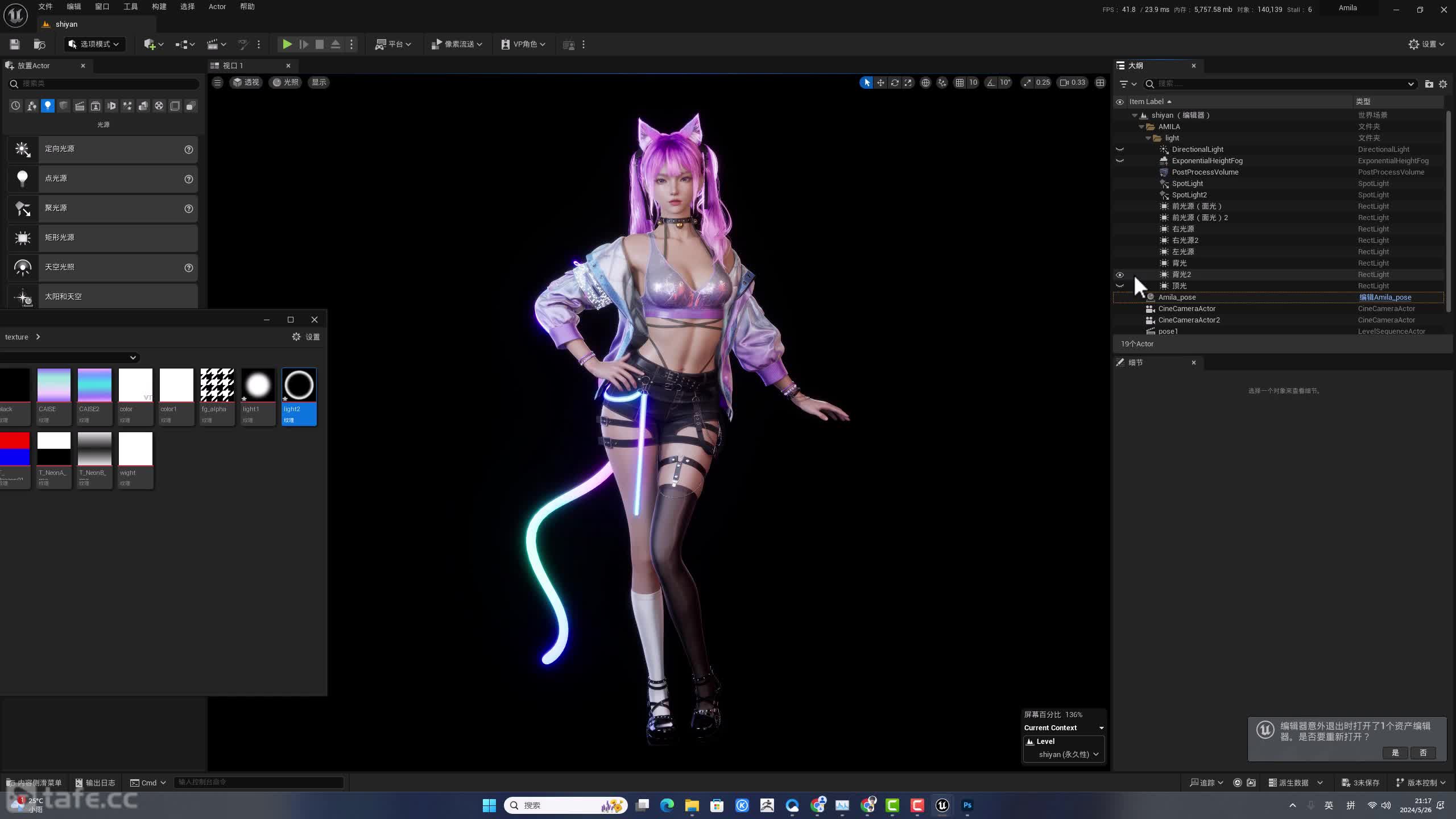The width and height of the screenshot is (1456, 819).
Task: Open the 像素流送 dropdown
Action: (457, 44)
